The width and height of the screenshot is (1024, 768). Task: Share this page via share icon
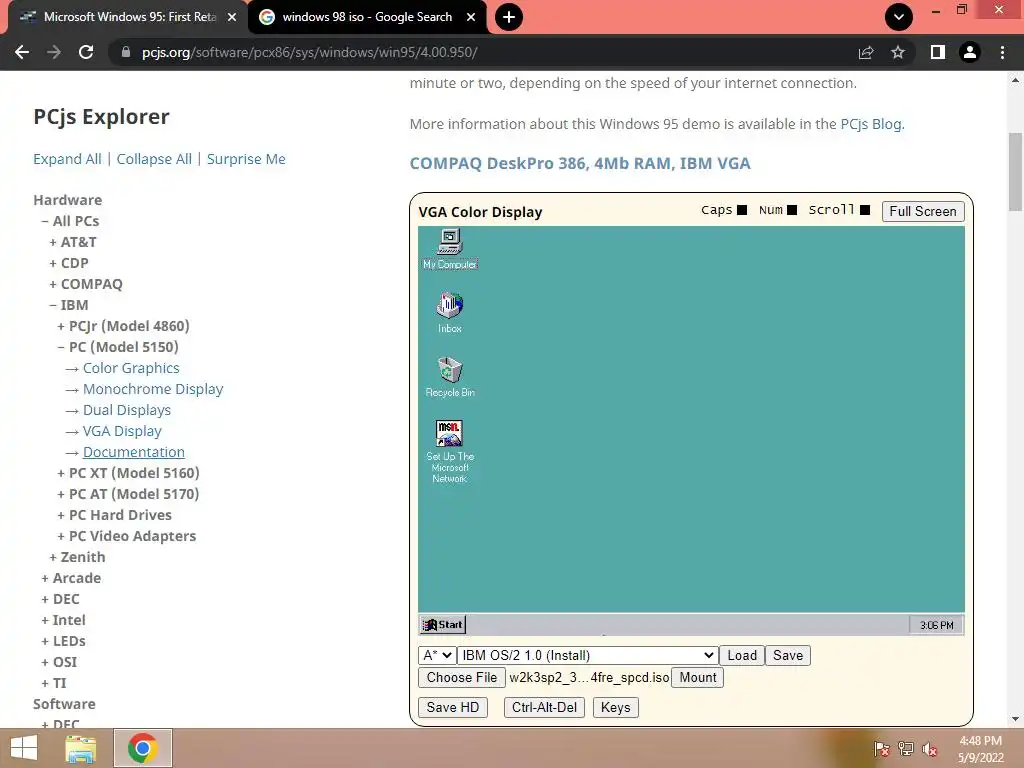point(866,52)
